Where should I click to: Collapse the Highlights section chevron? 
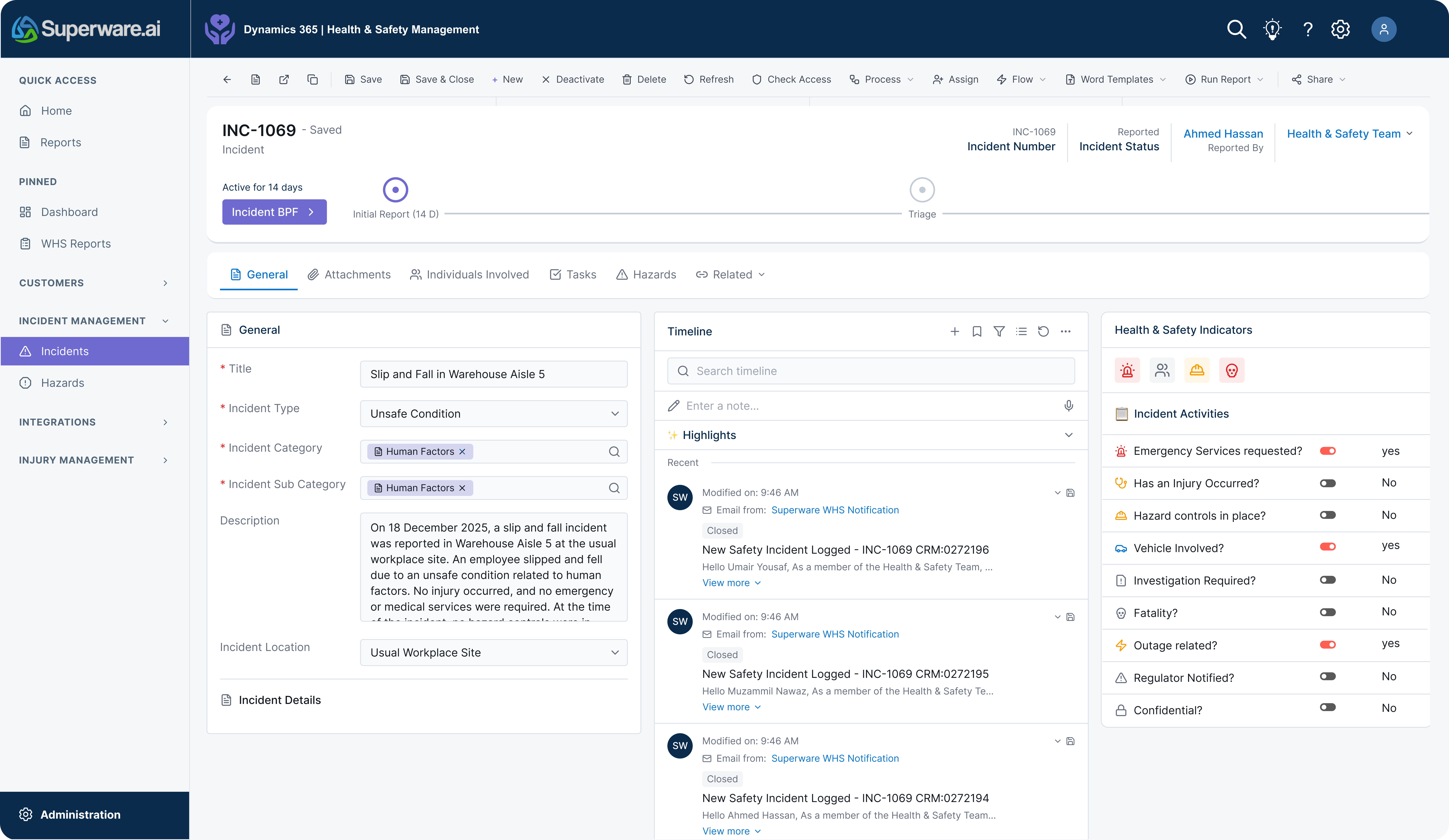click(1068, 435)
